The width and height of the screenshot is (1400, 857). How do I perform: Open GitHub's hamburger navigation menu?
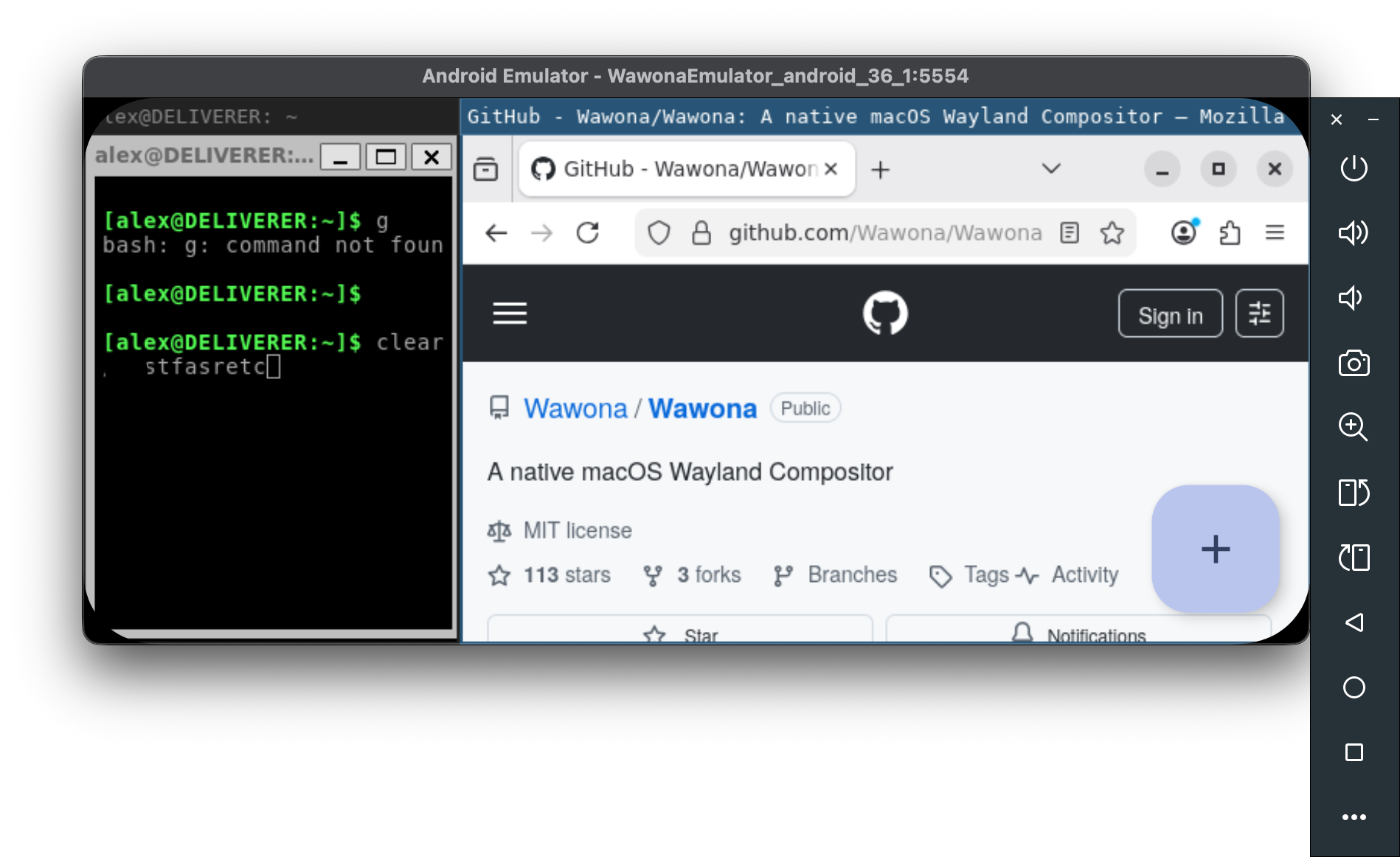(x=510, y=313)
